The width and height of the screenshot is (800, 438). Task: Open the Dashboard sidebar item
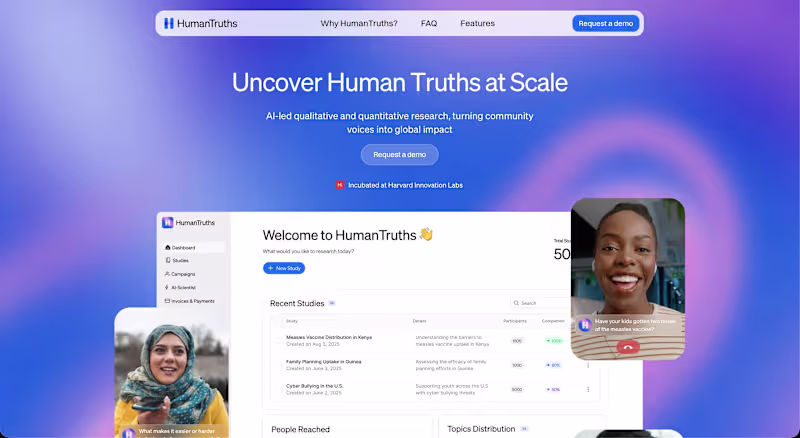194,248
